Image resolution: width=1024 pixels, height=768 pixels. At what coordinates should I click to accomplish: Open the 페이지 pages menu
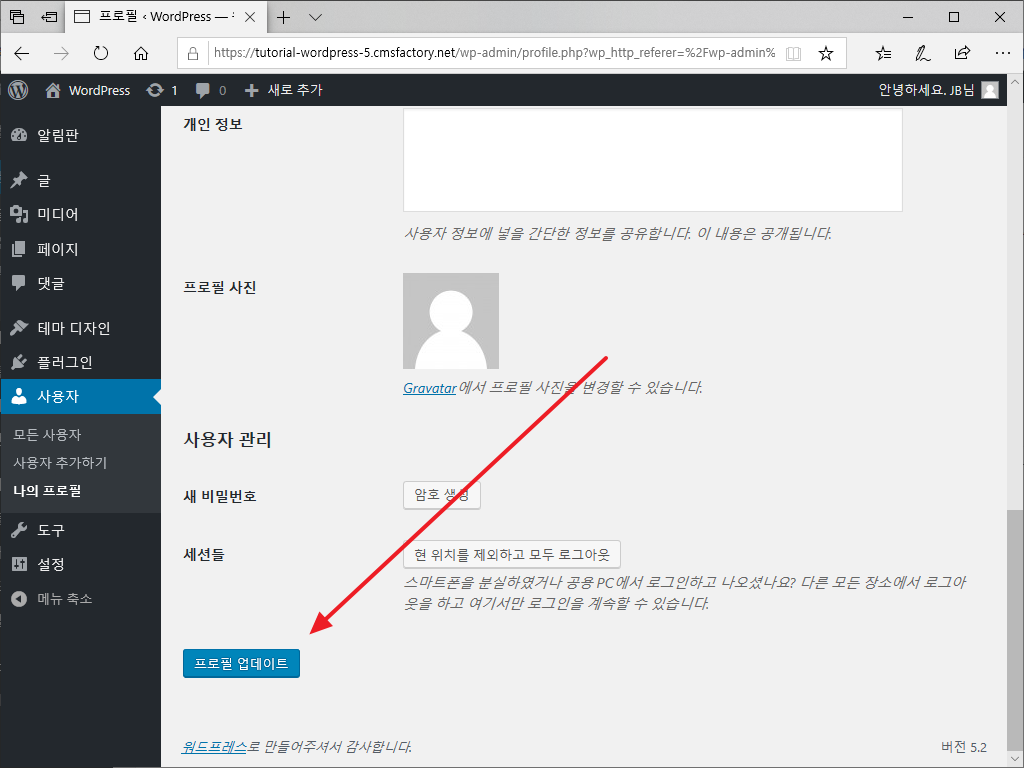click(80, 249)
